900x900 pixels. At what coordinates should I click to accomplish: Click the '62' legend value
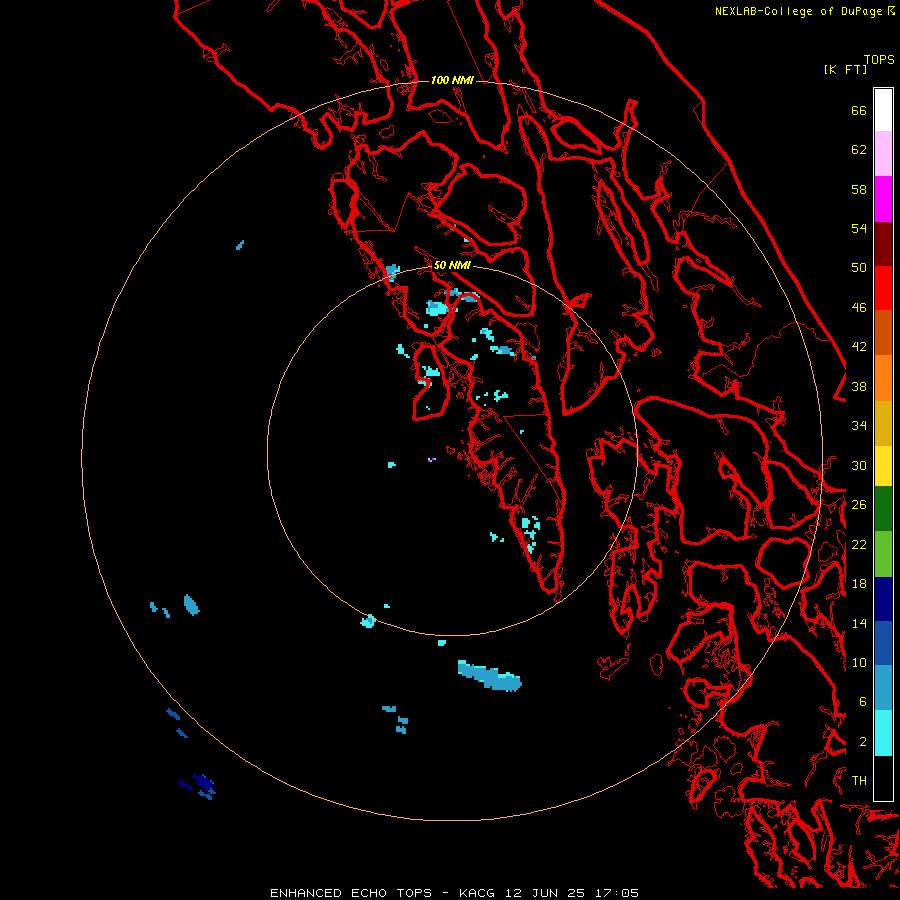pos(859,150)
